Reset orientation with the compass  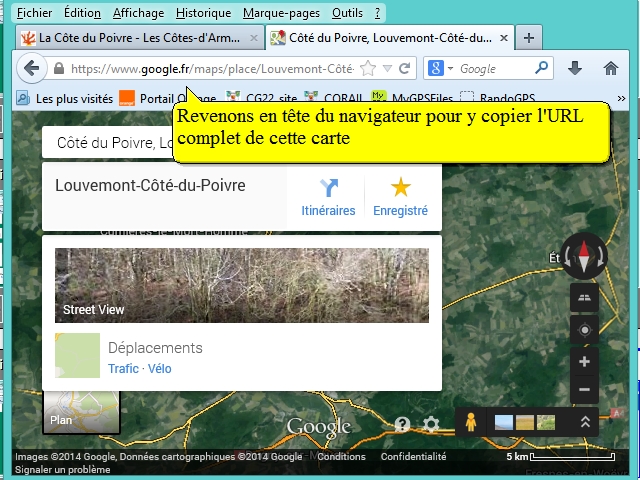pos(584,256)
